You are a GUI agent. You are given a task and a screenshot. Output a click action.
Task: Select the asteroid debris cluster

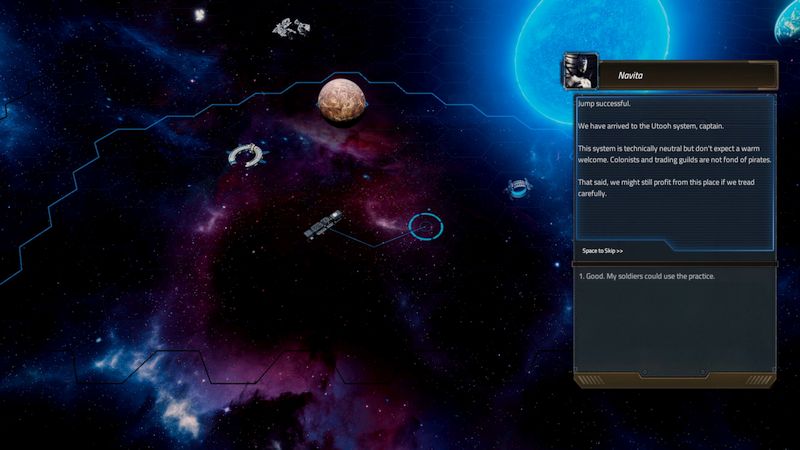tap(291, 27)
